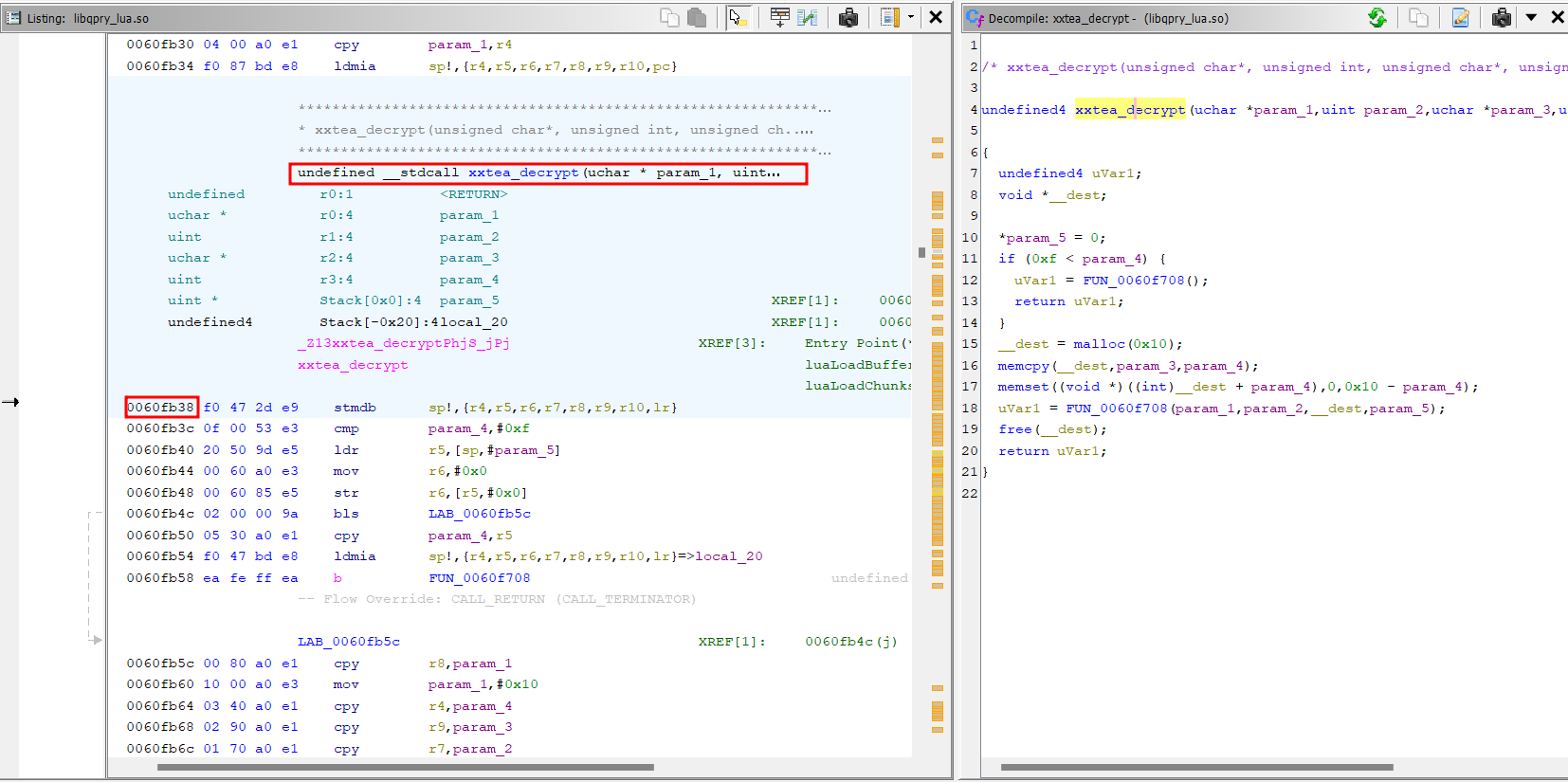Open the dropdown arrow in the Listing toolbar
The width and height of the screenshot is (1568, 782).
click(x=911, y=17)
